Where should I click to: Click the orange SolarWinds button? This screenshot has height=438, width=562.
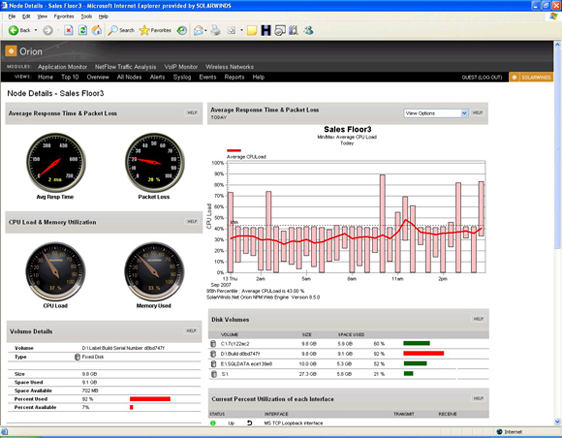[x=531, y=77]
